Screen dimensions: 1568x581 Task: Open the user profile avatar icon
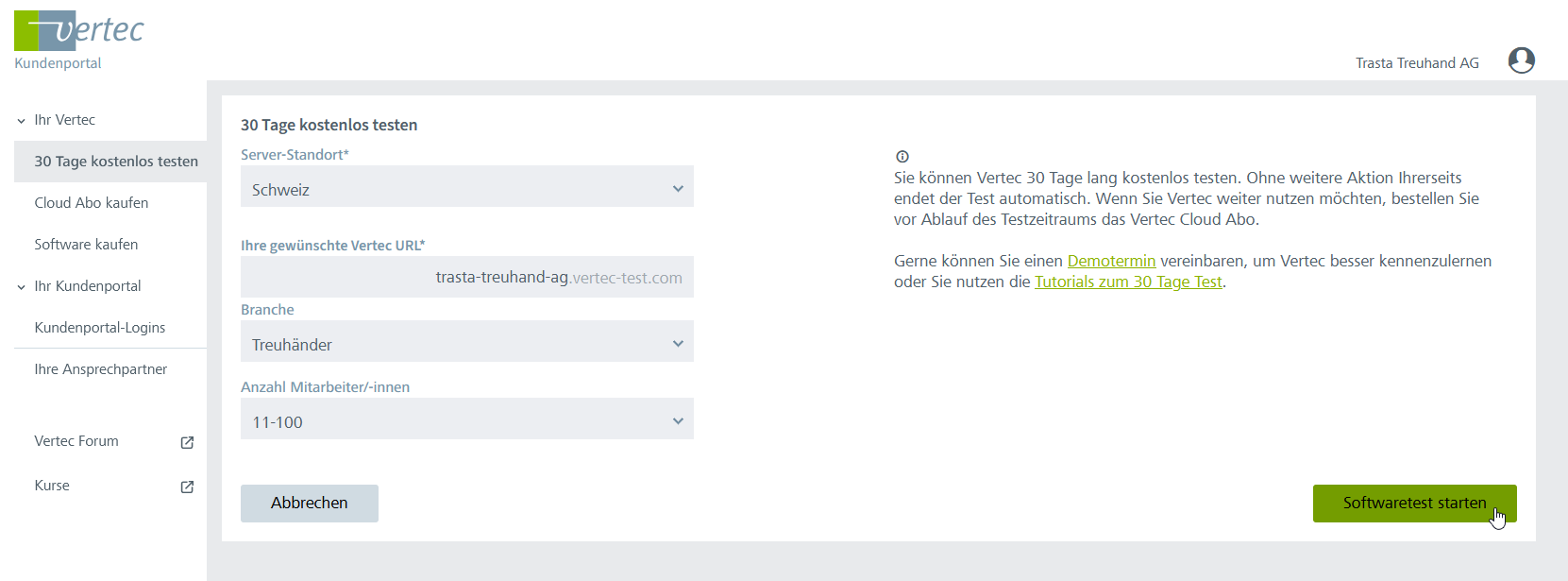coord(1521,60)
